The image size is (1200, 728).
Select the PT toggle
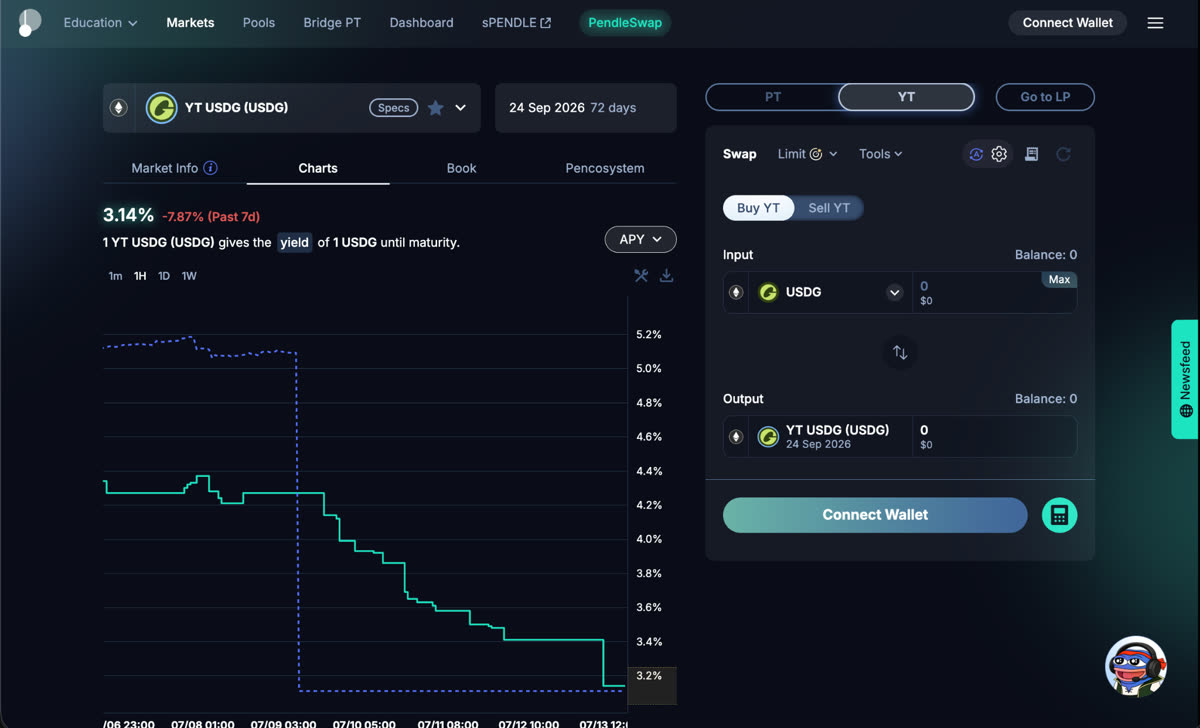pyautogui.click(x=773, y=97)
